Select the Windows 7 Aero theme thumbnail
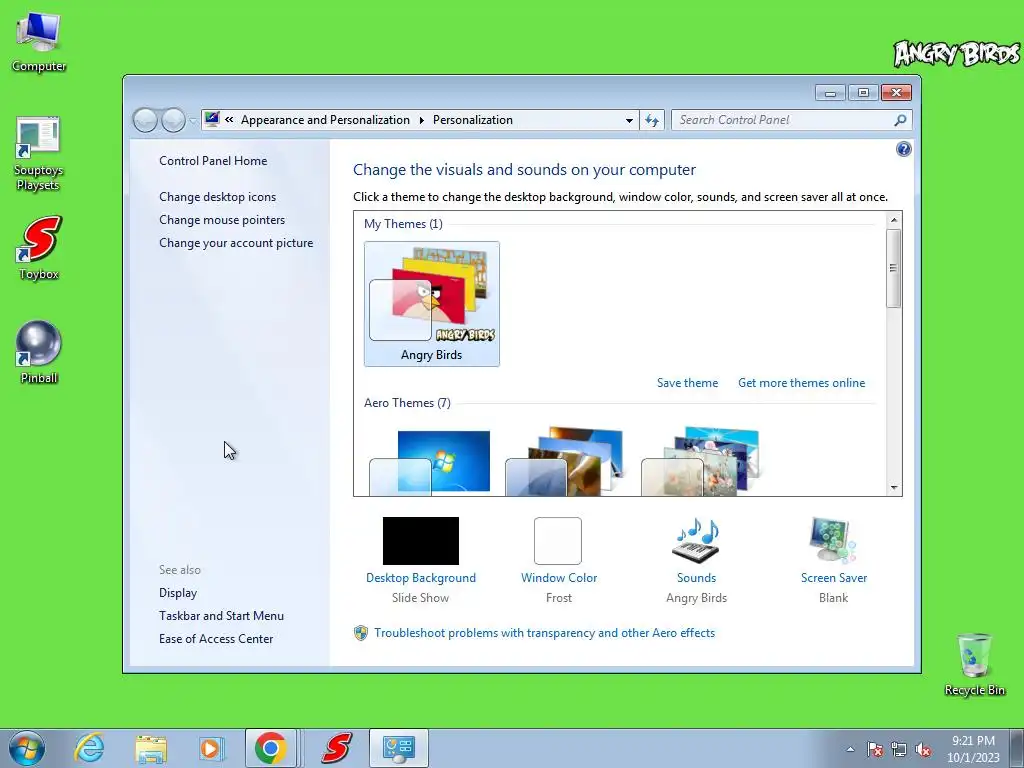Image resolution: width=1024 pixels, height=768 pixels. coord(430,462)
